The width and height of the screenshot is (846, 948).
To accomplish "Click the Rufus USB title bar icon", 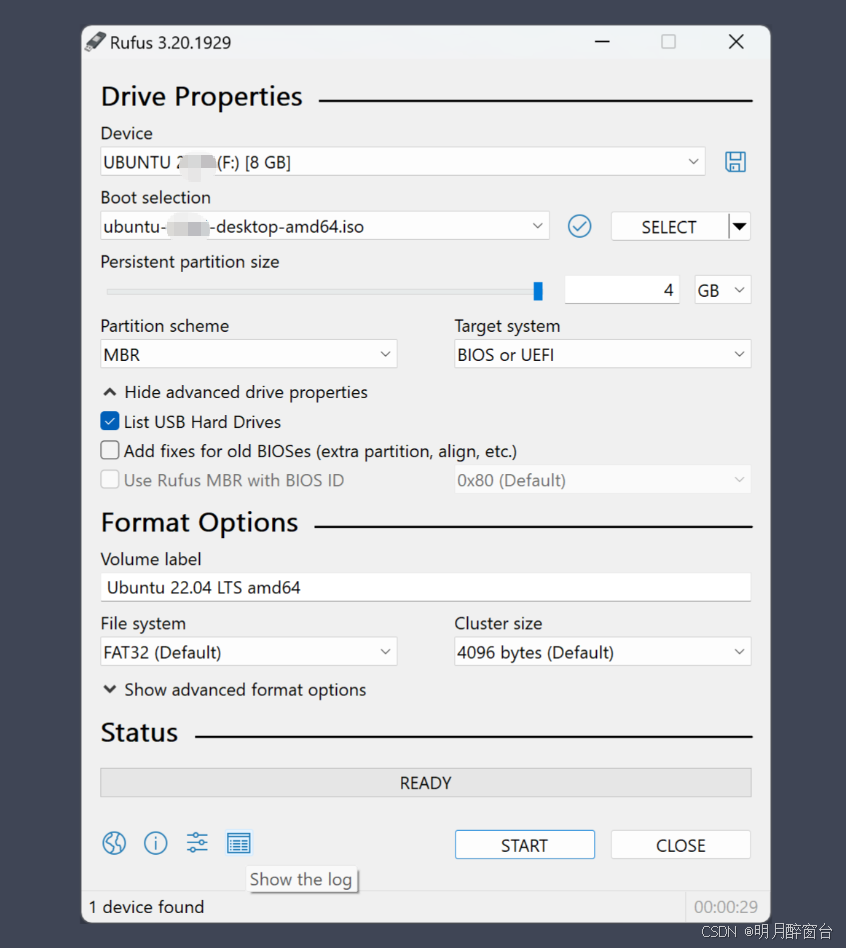I will click(96, 42).
